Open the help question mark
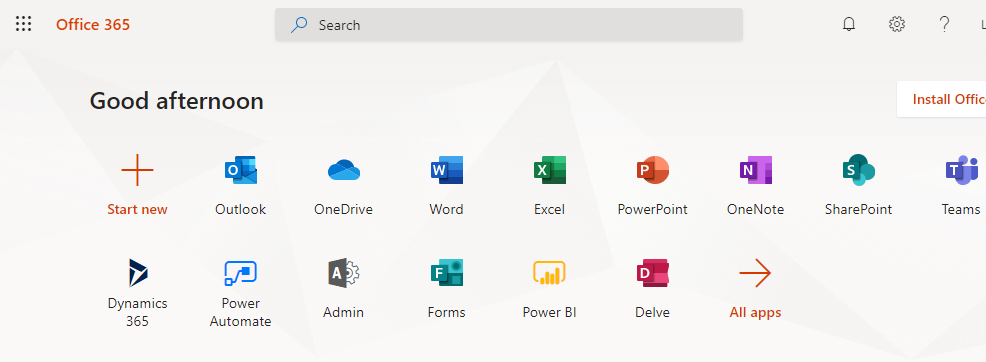The width and height of the screenshot is (986, 362). [x=944, y=25]
